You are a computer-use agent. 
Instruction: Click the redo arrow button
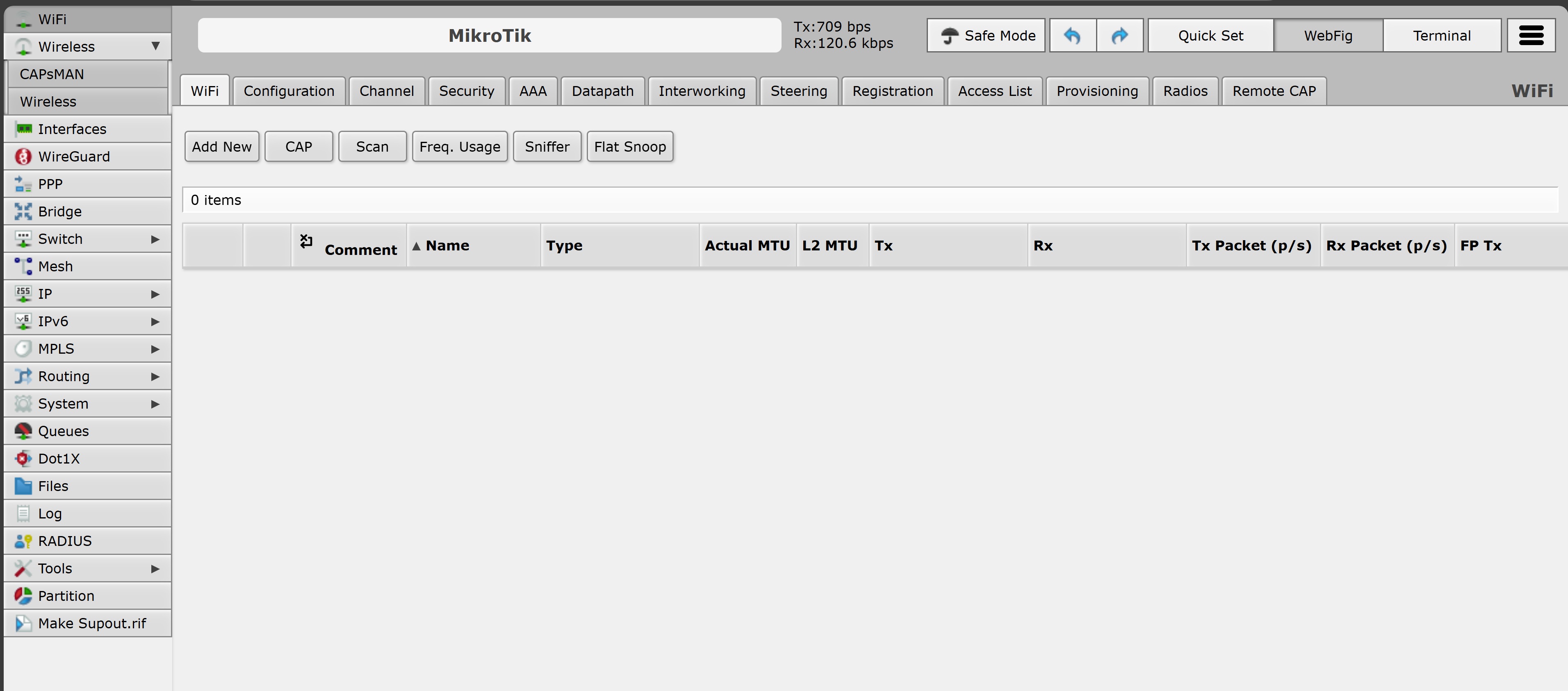1119,36
